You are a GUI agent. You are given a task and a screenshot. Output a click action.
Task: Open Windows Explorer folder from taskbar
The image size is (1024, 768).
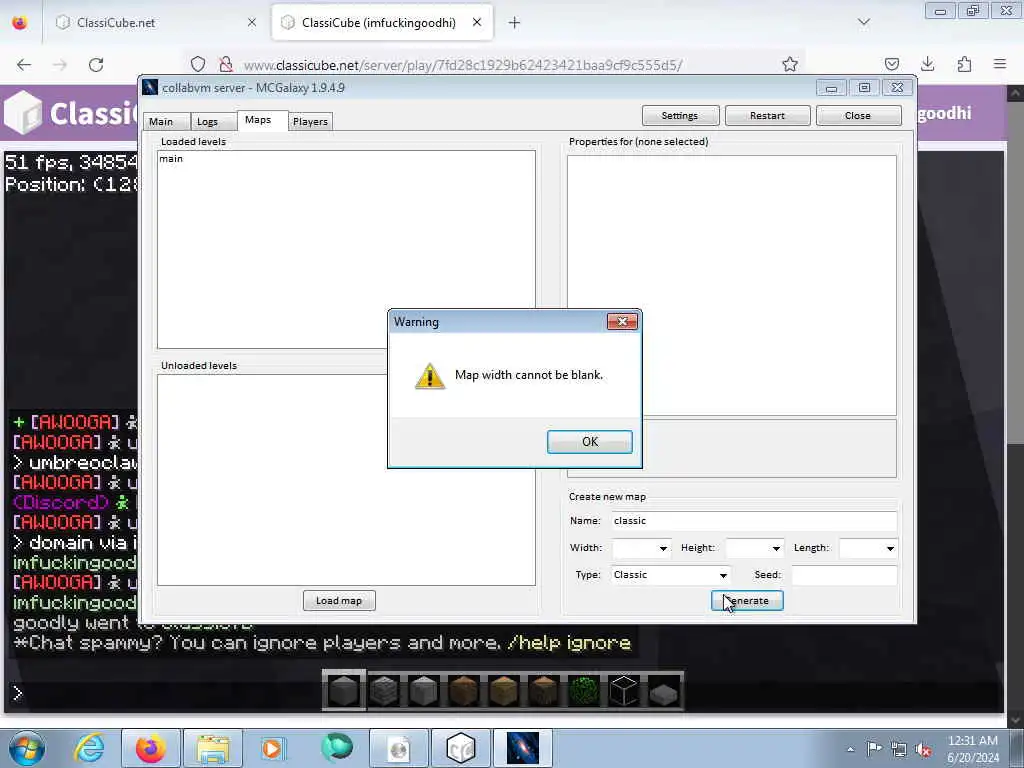(212, 748)
